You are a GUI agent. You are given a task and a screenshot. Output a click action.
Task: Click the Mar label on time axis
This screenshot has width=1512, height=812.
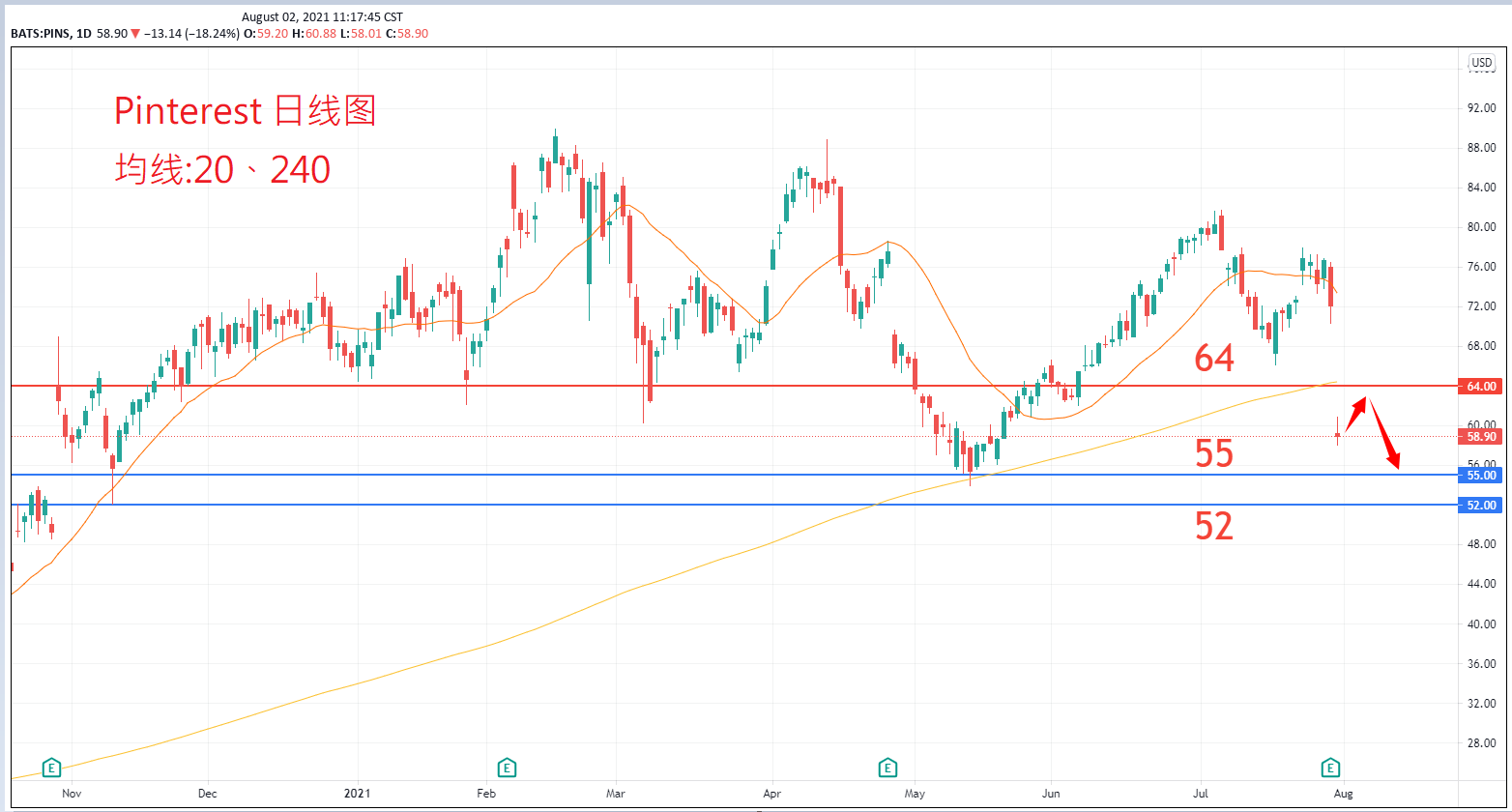[x=616, y=793]
